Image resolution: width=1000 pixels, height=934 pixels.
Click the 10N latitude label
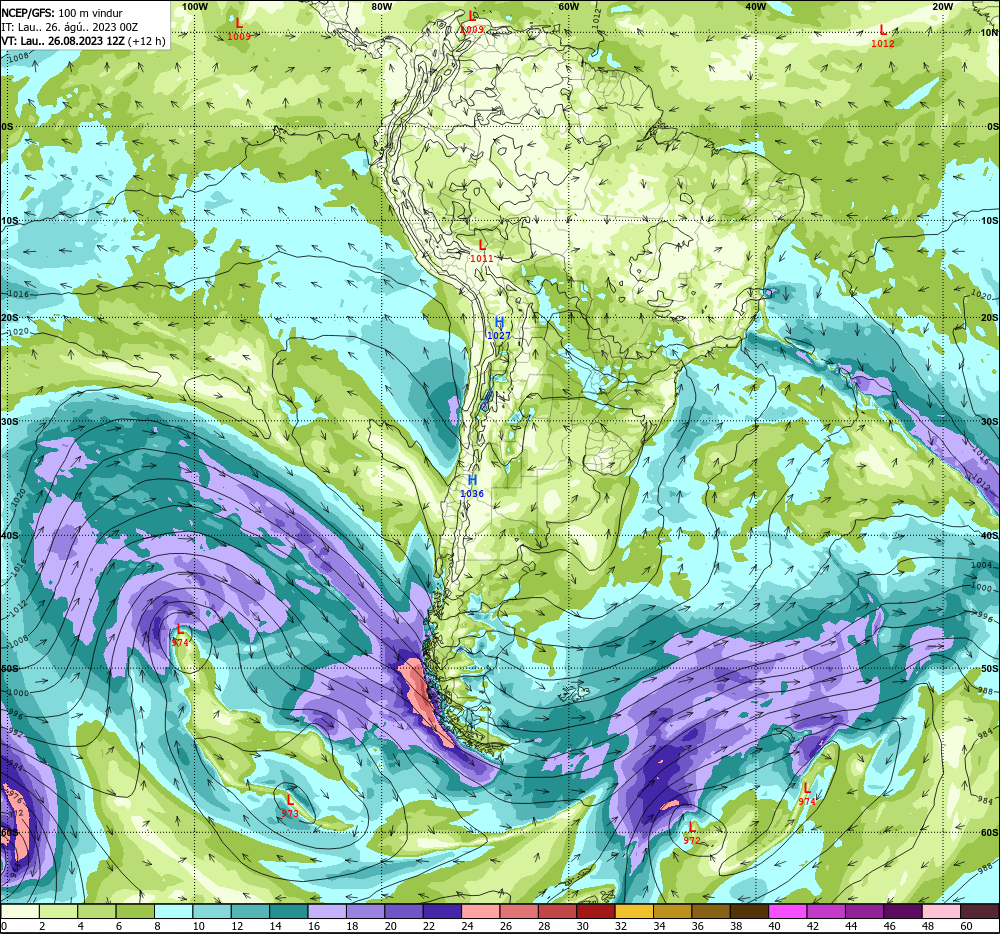(x=989, y=33)
